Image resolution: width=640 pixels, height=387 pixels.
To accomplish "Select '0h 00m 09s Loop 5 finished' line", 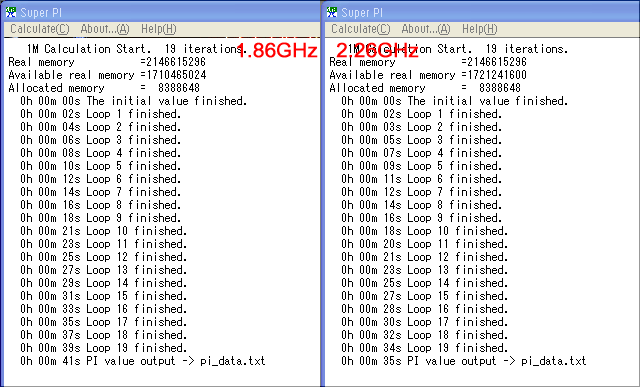I will (x=422, y=166).
